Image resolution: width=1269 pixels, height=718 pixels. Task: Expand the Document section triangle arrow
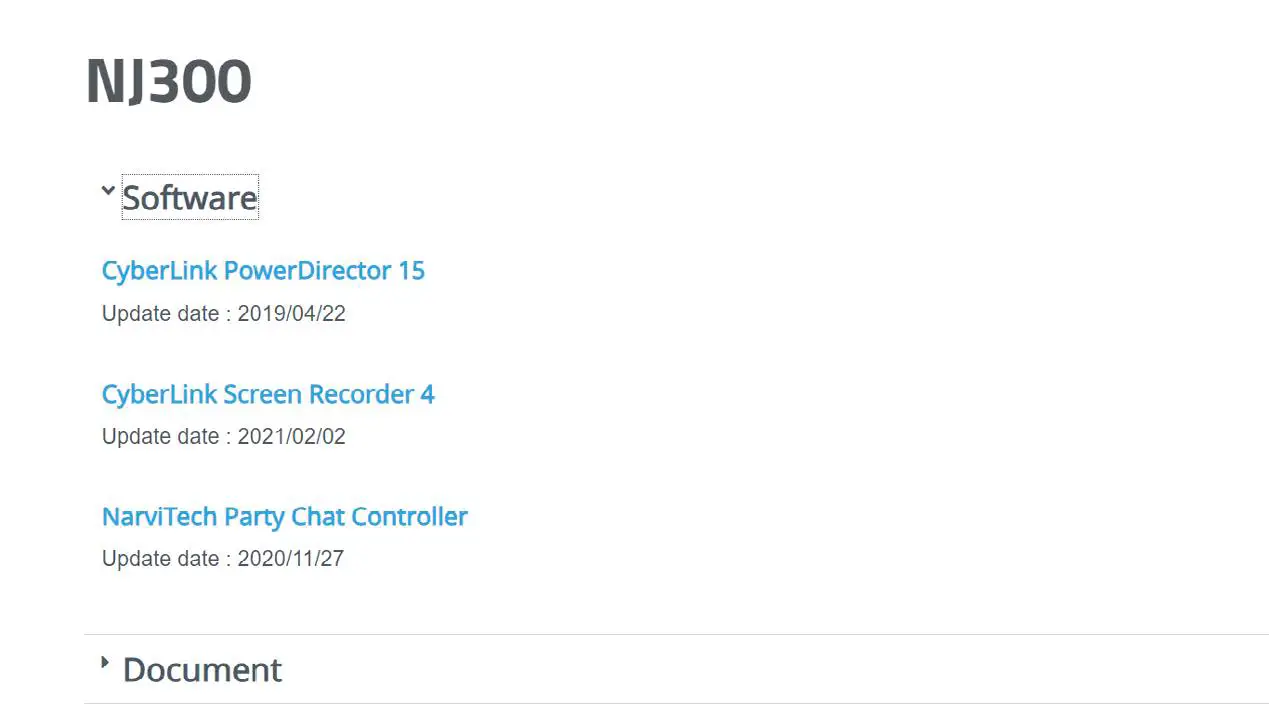tap(106, 662)
